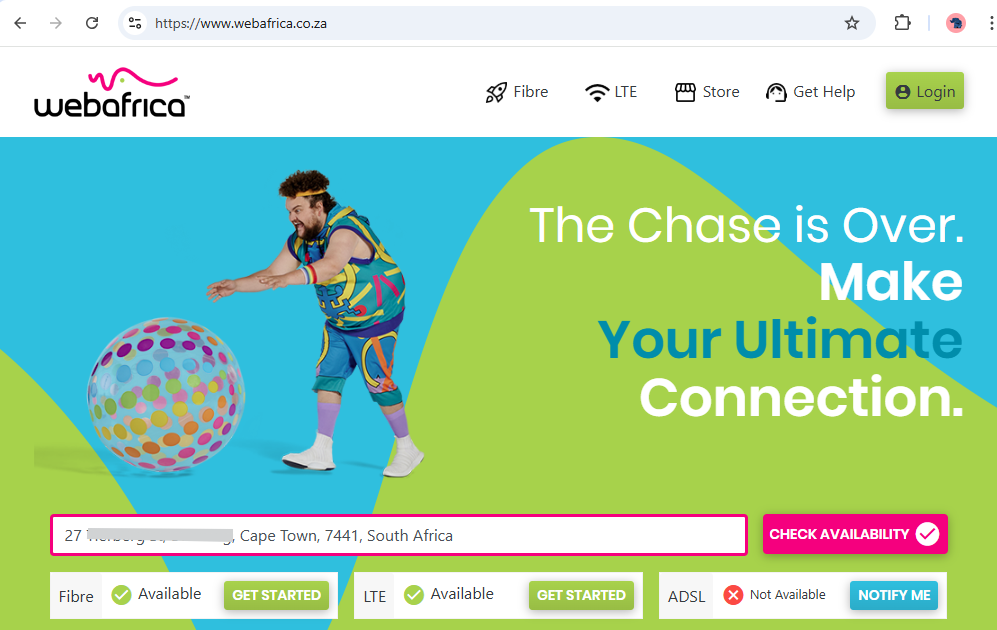
Task: Open the Fibre menu item
Action: click(x=516, y=92)
